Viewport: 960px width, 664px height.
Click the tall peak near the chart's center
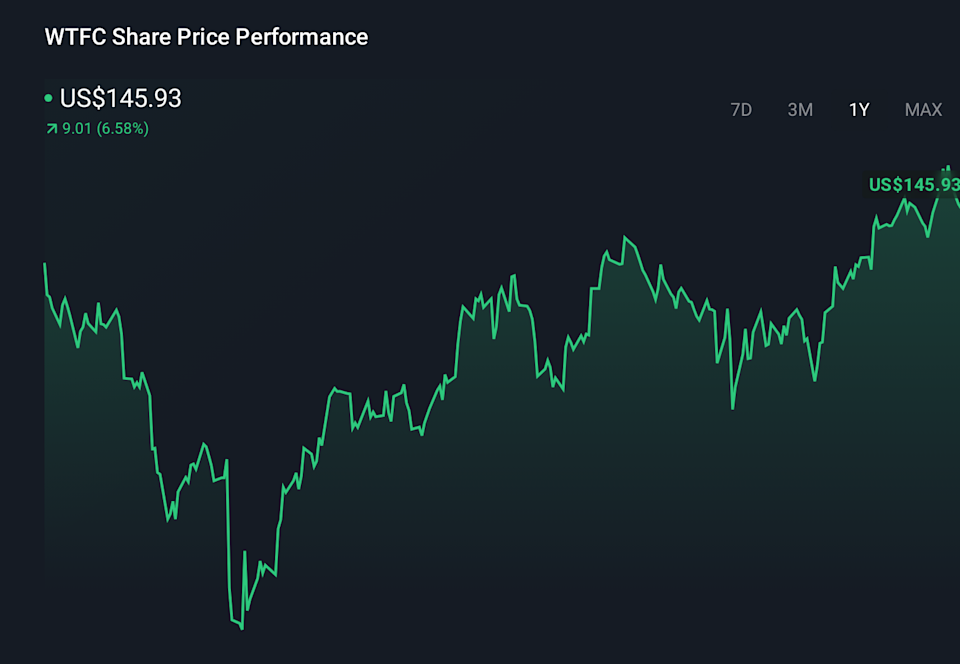(x=625, y=238)
